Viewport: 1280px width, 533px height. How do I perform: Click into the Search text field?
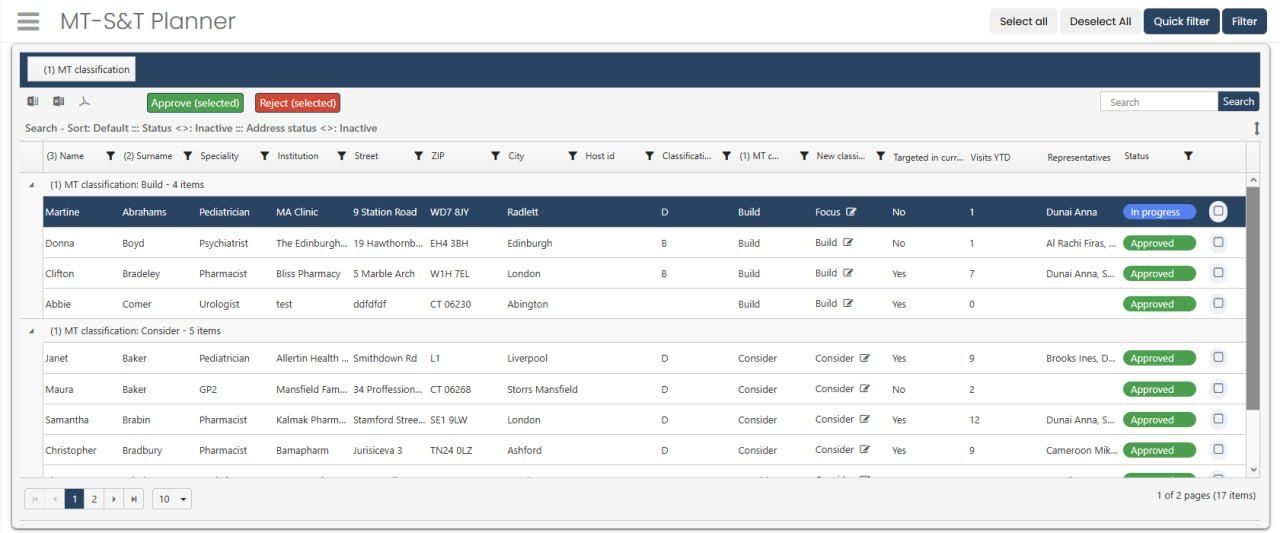(x=1158, y=102)
